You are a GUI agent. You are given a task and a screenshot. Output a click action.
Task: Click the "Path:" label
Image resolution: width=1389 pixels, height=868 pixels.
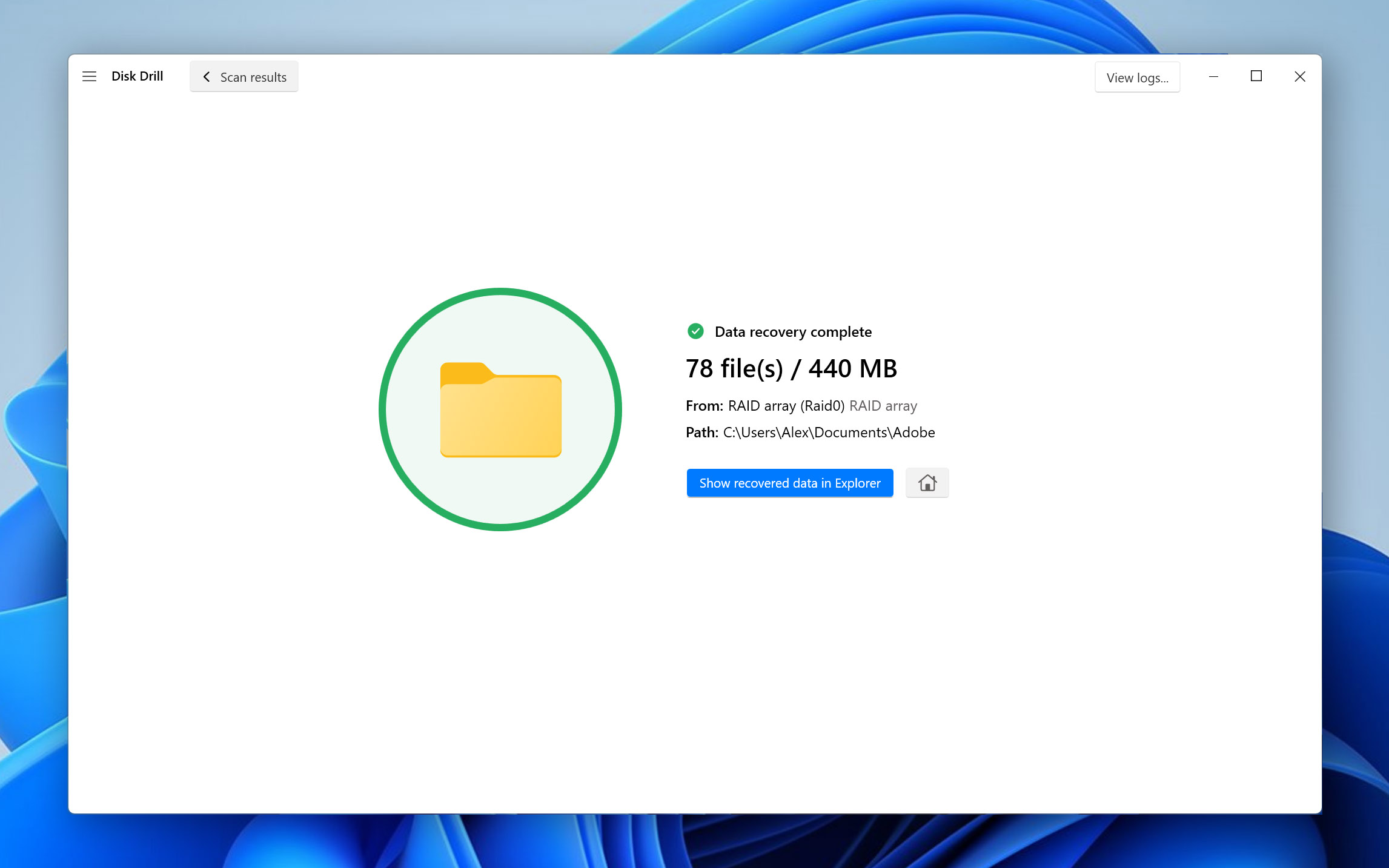pyautogui.click(x=701, y=432)
